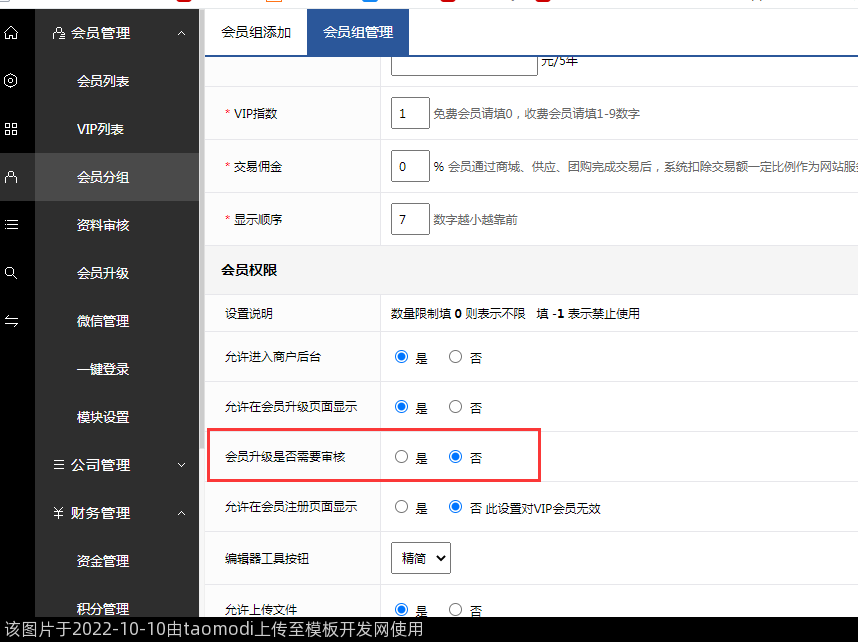This screenshot has width=858, height=642.
Task: Click the home icon in left rail
Action: click(11, 33)
